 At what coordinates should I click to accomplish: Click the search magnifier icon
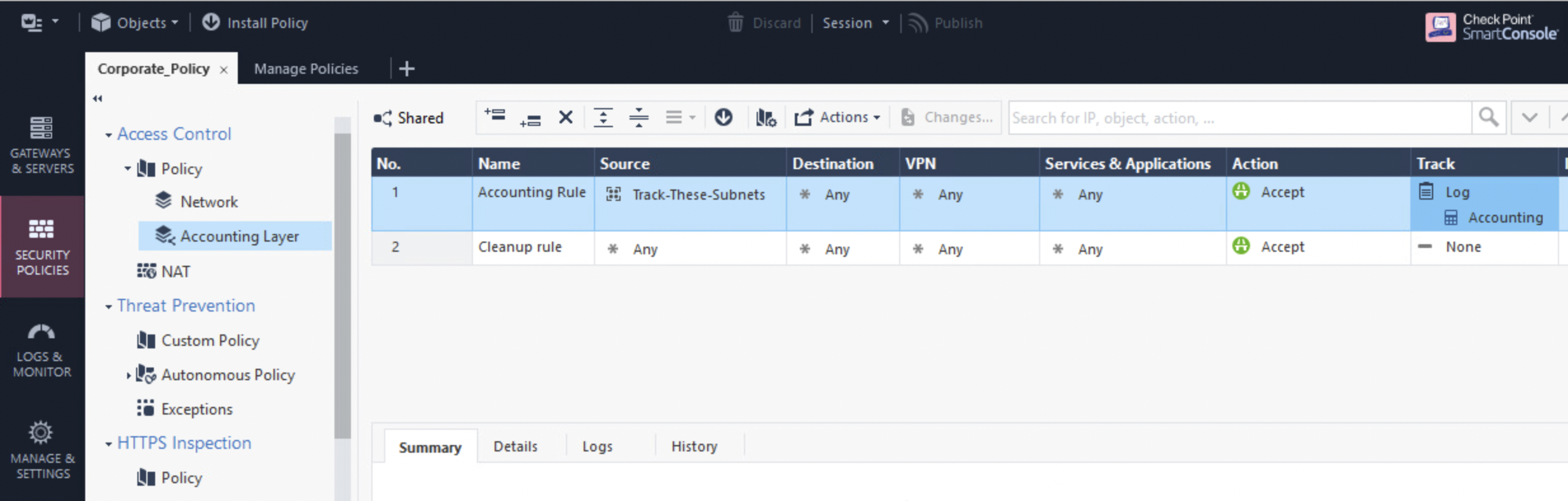[x=1488, y=118]
